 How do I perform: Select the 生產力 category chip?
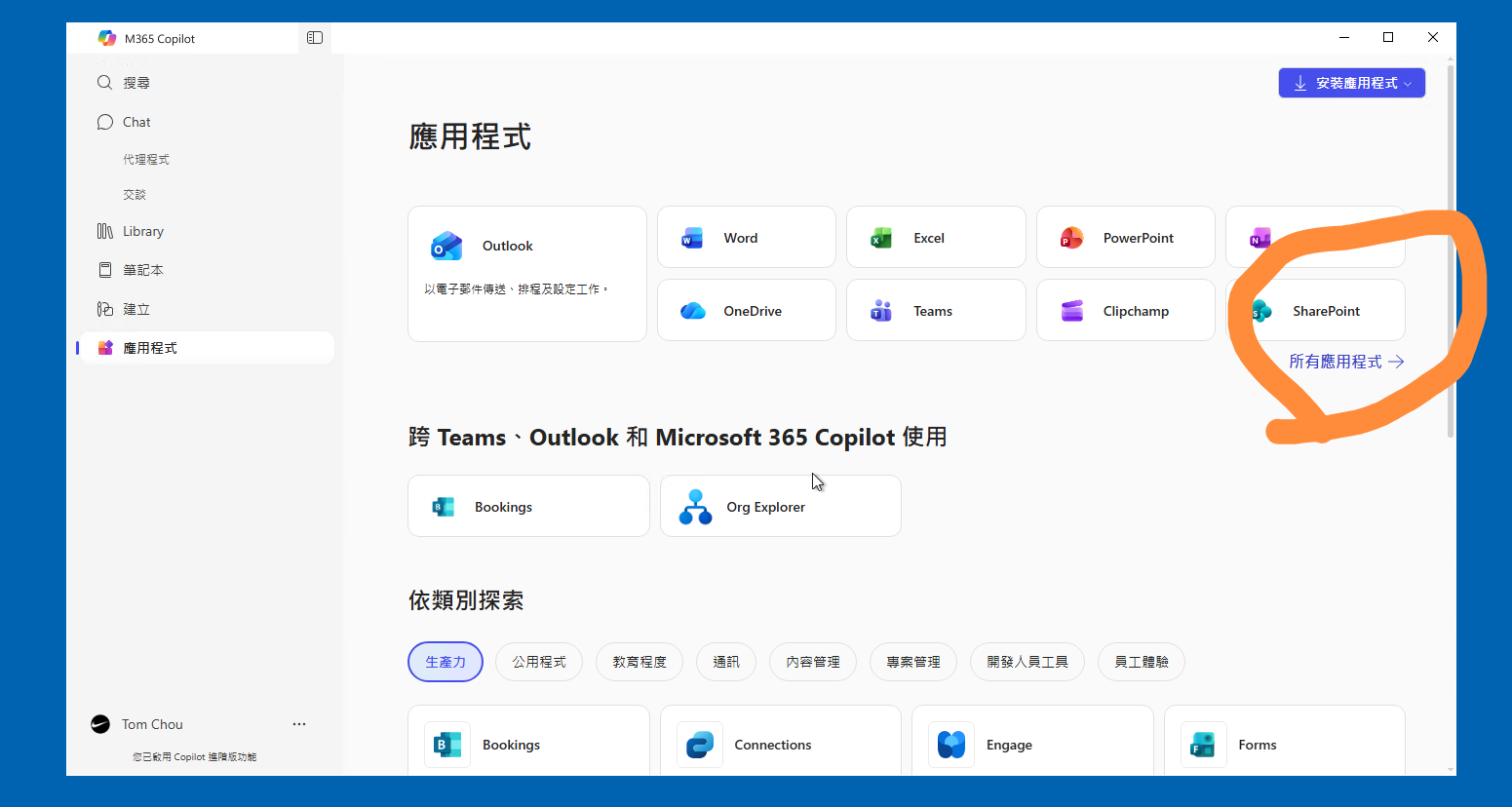[x=446, y=662]
